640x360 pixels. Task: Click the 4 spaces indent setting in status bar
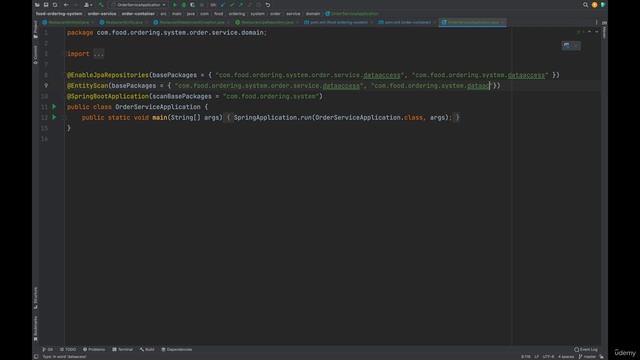point(566,357)
